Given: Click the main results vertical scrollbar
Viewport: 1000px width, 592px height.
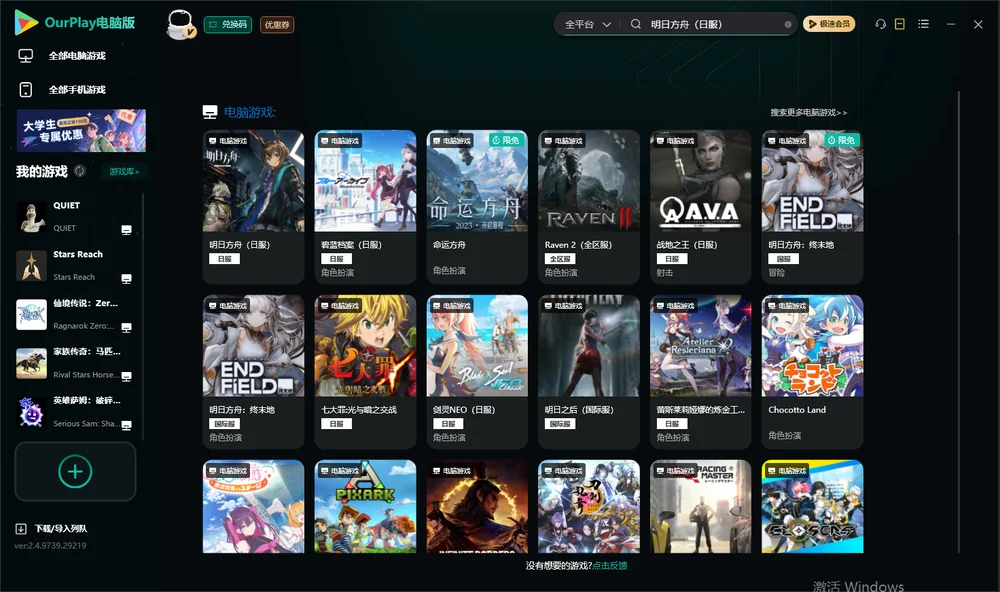Looking at the screenshot, I should 959,322.
